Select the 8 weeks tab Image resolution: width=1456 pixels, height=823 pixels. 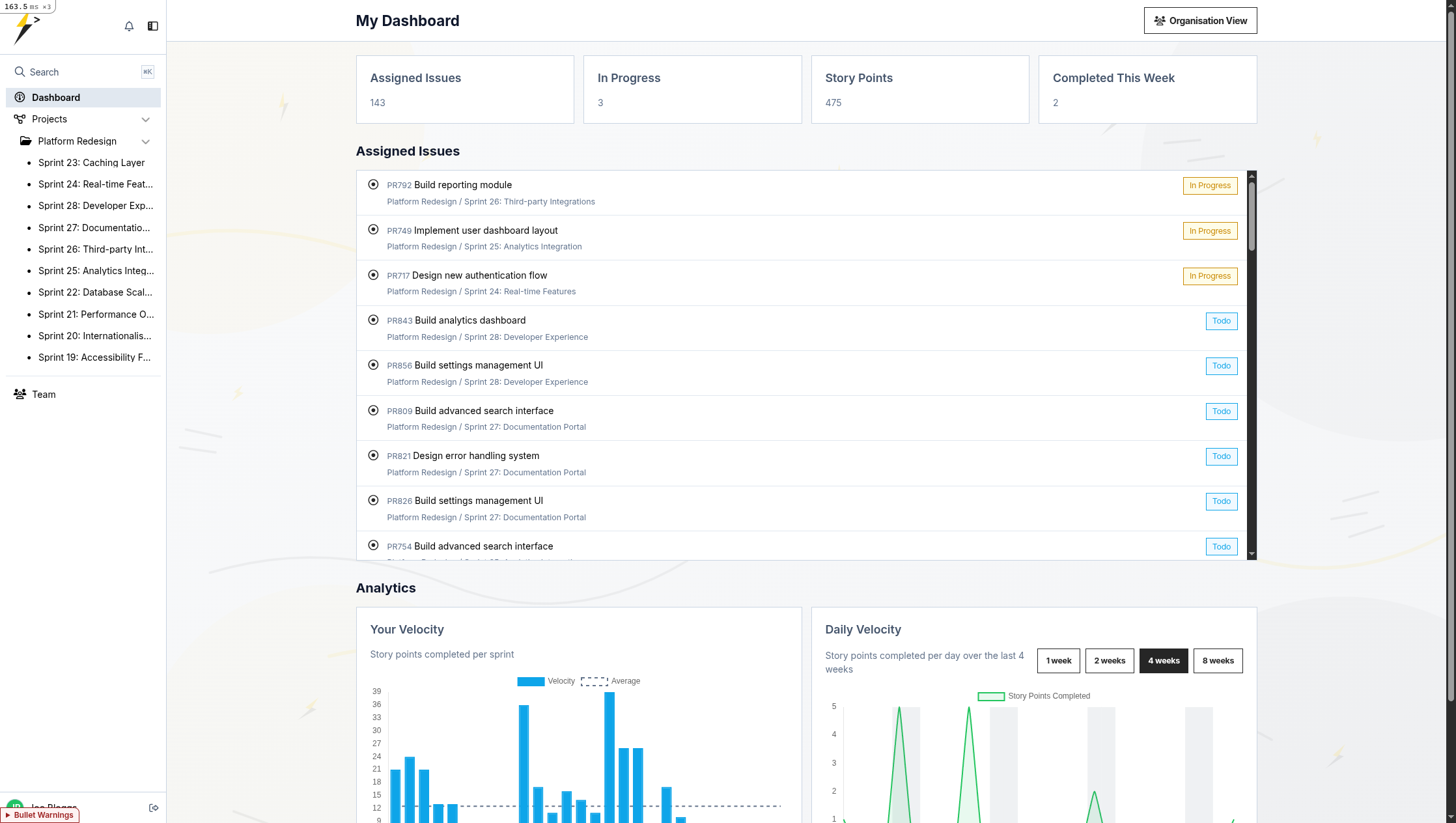click(1217, 660)
